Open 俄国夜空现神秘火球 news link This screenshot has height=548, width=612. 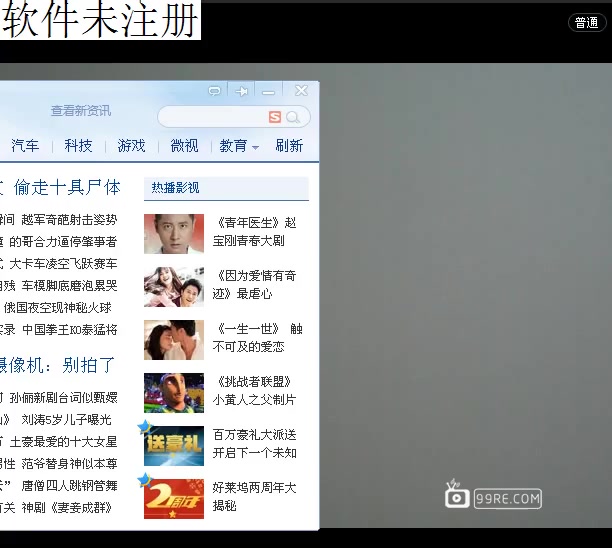(58, 308)
